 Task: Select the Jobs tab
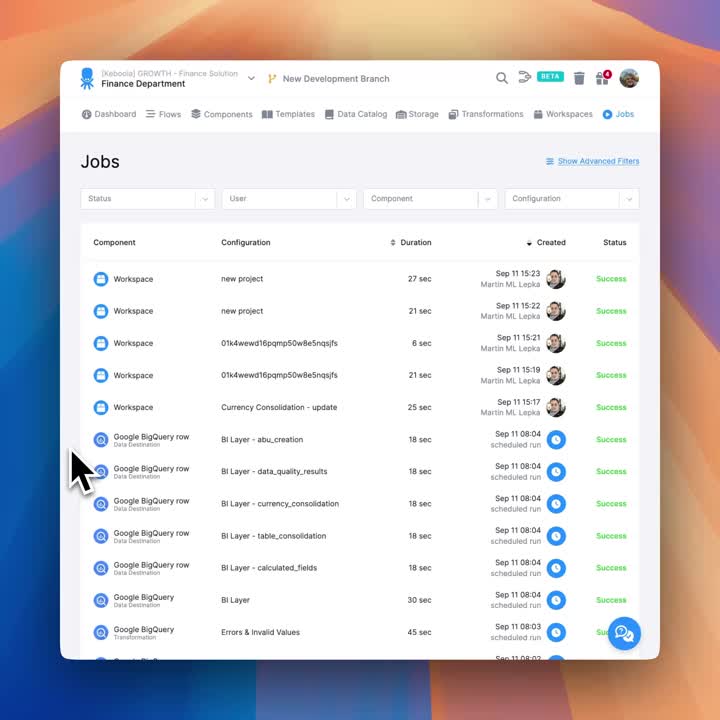click(618, 114)
